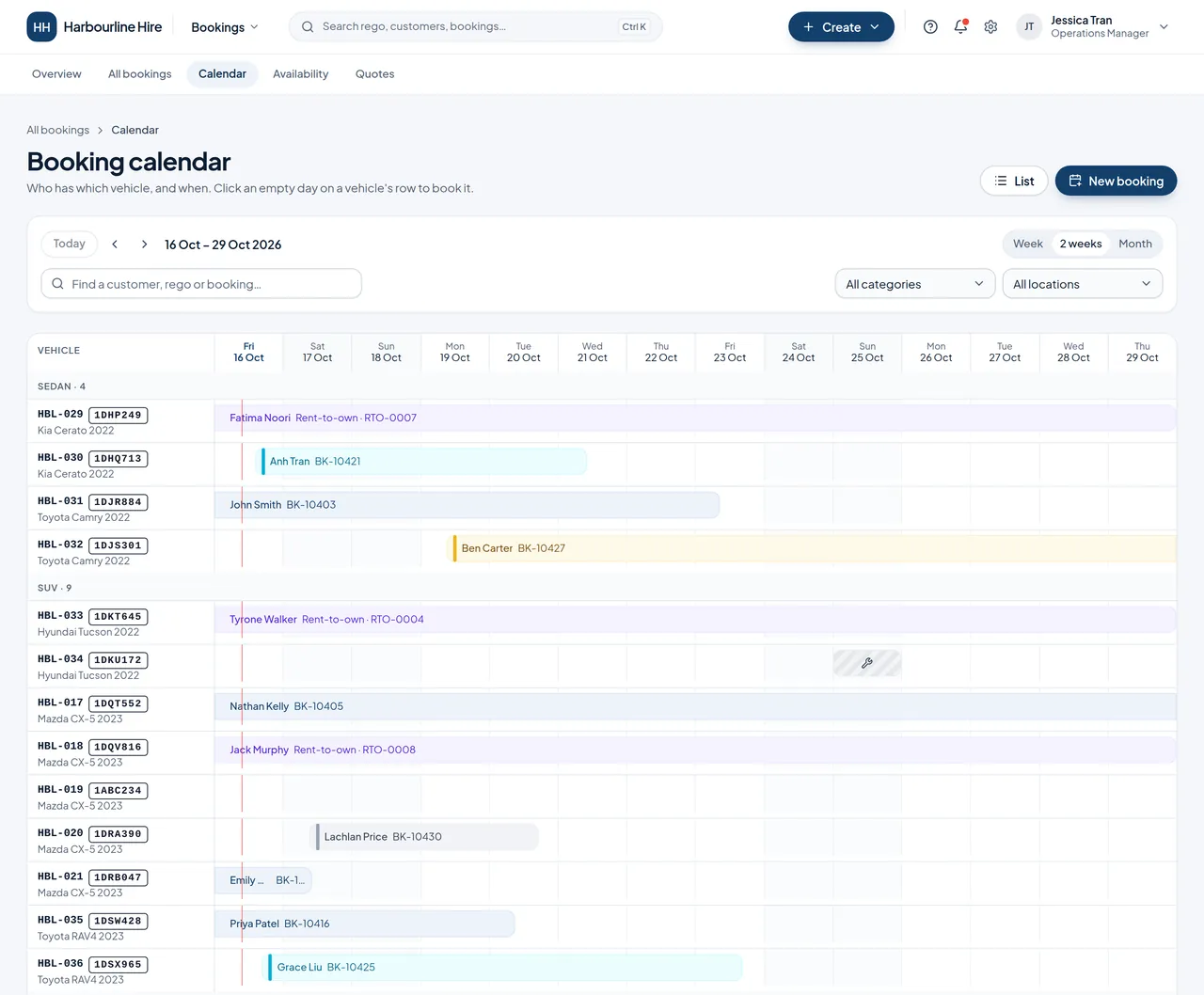Open the settings gear icon
Image resolution: width=1204 pixels, height=995 pixels.
coord(990,27)
